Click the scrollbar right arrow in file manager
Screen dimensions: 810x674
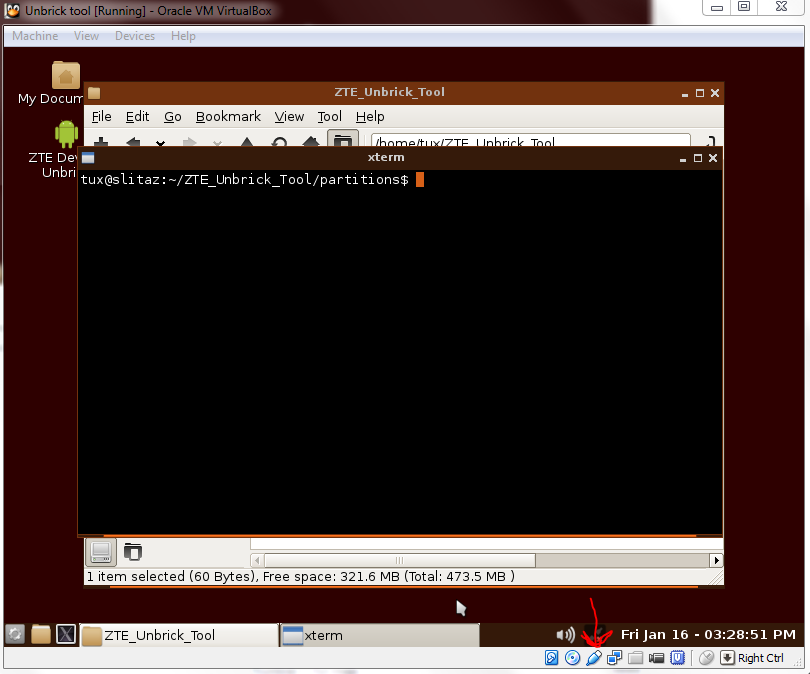click(716, 560)
